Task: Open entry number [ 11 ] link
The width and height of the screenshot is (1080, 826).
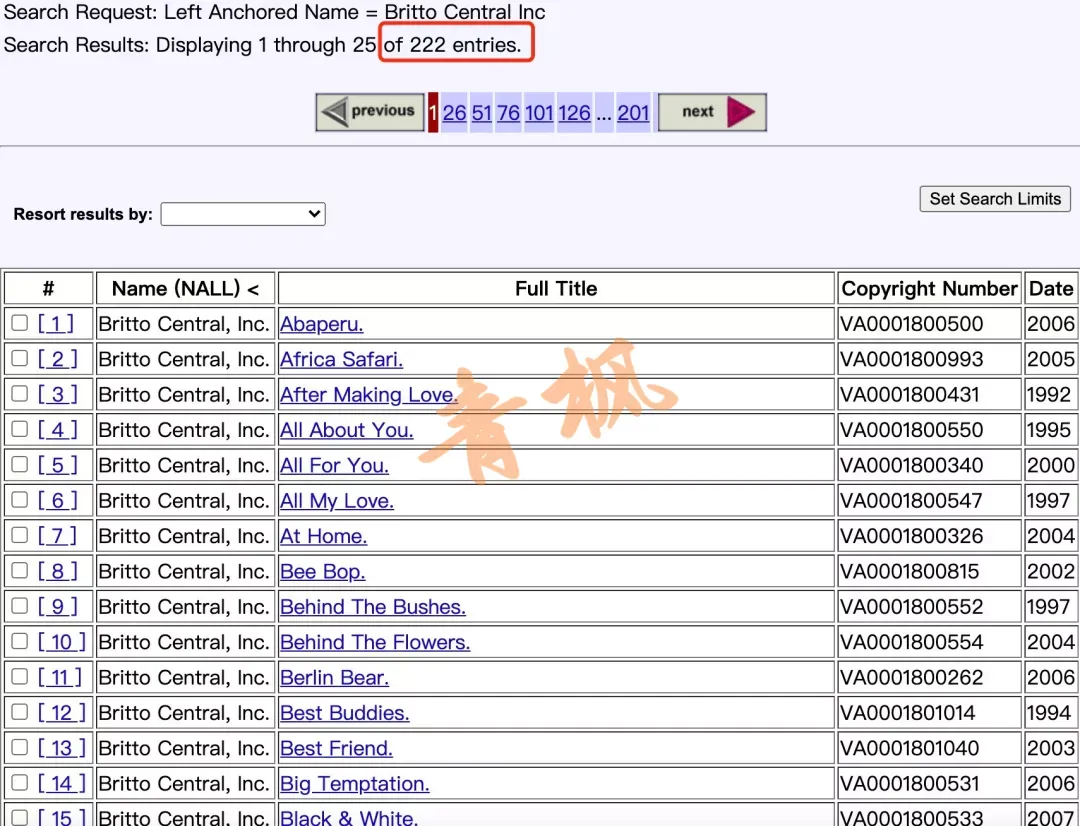Action: 60,677
